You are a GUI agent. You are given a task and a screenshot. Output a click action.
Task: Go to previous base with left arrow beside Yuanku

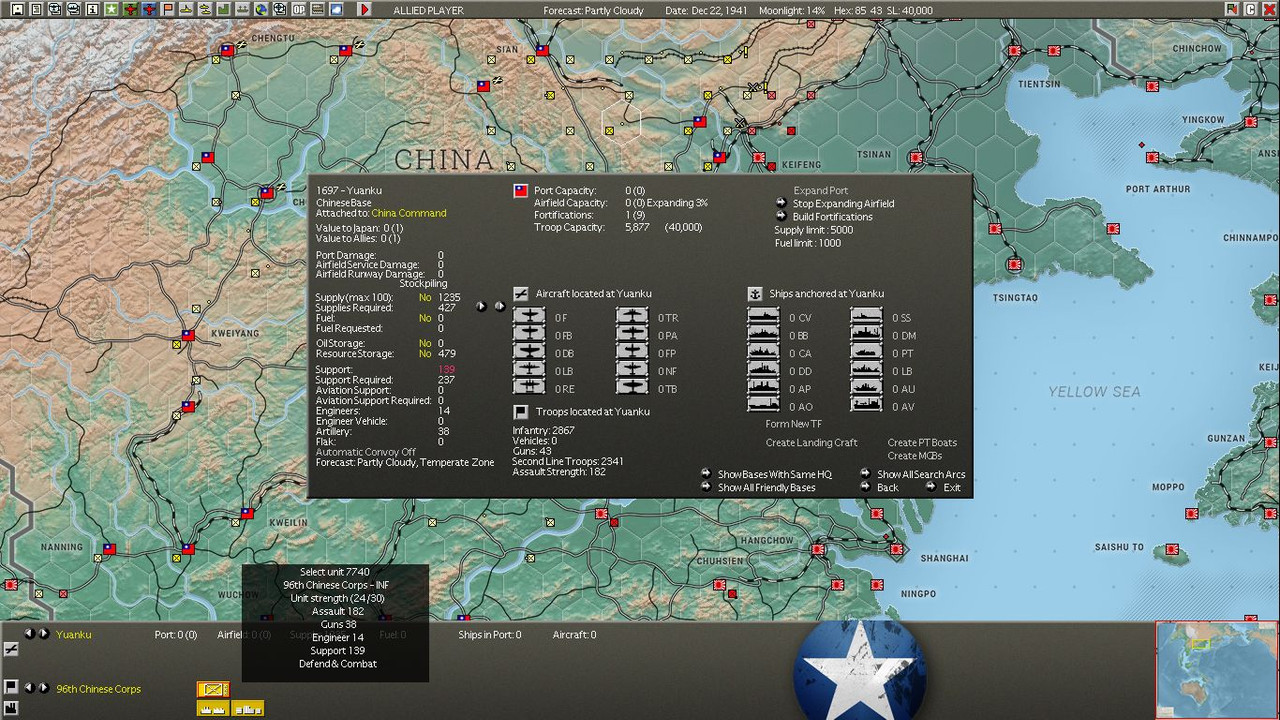(29, 633)
